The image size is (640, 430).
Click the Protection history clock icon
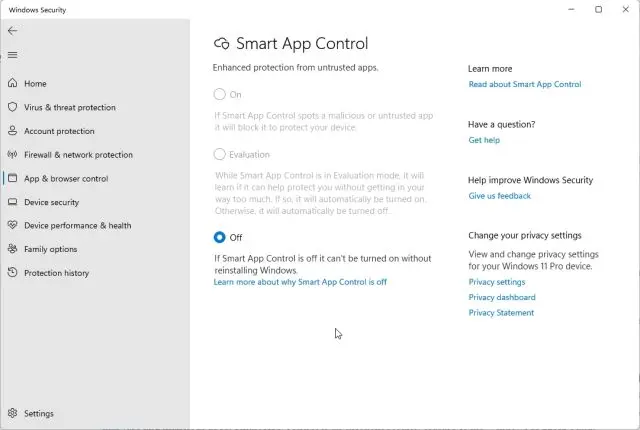(13, 272)
